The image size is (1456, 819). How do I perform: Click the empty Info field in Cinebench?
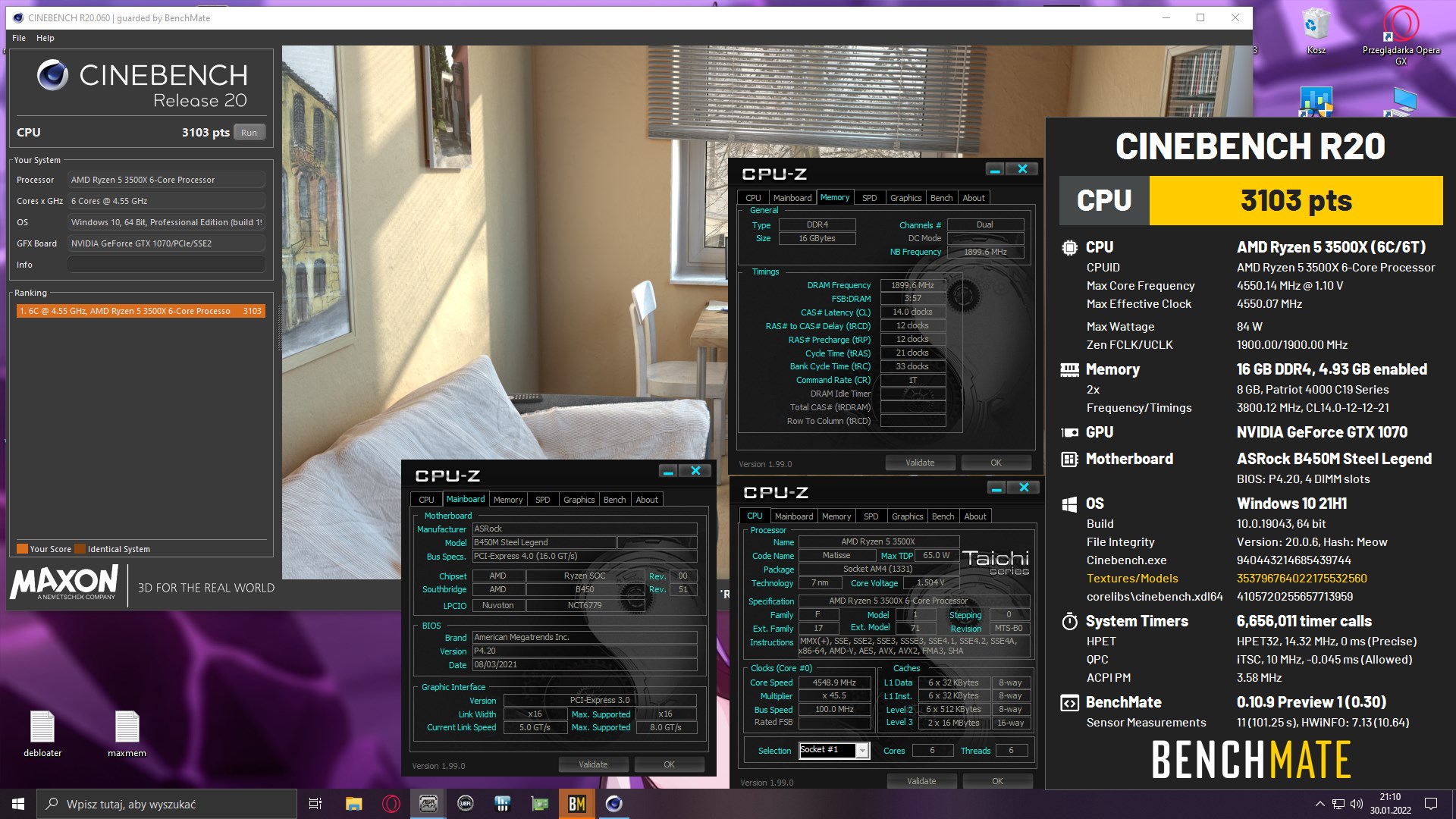tap(166, 265)
